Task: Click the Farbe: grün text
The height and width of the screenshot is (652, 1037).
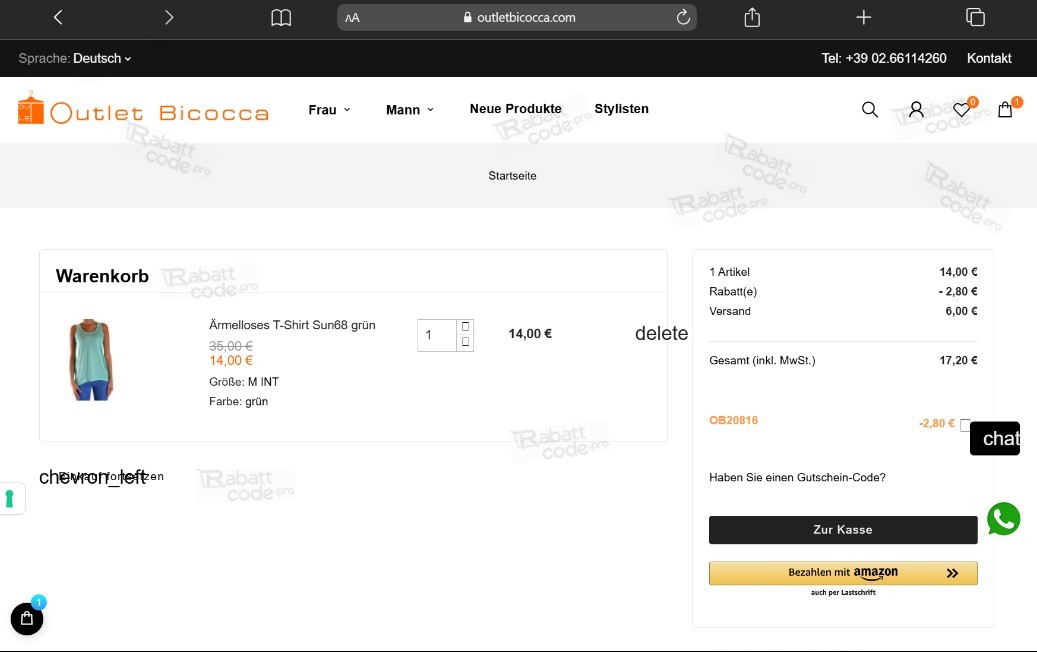Action: pos(238,401)
